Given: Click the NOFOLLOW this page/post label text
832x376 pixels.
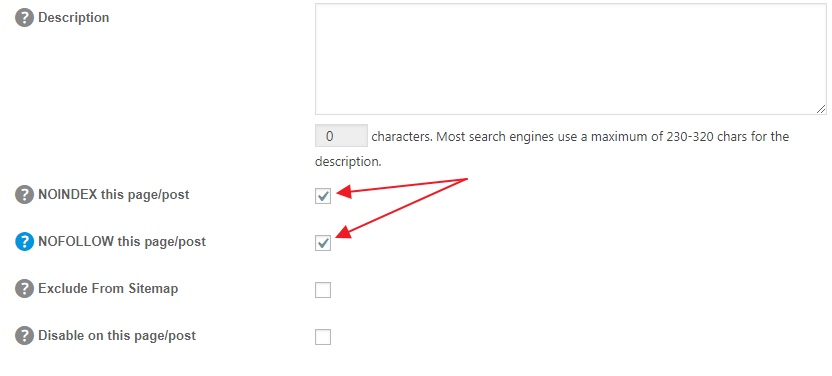Looking at the screenshot, I should [122, 242].
